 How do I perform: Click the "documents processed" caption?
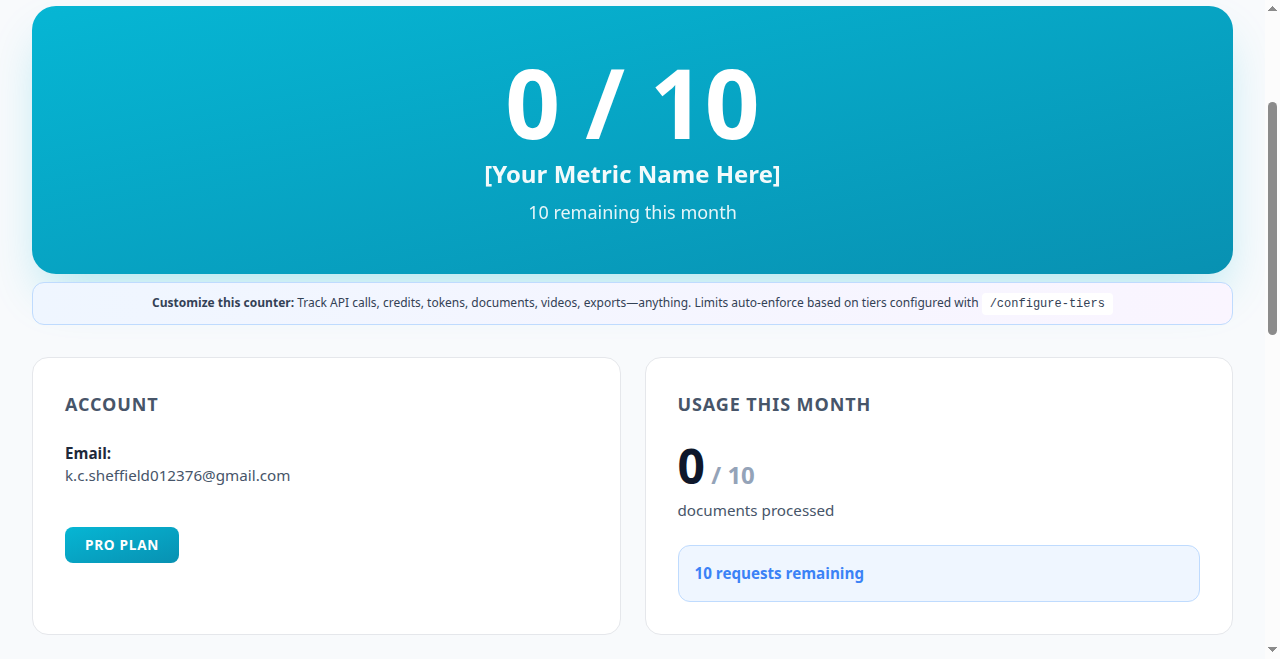[756, 511]
